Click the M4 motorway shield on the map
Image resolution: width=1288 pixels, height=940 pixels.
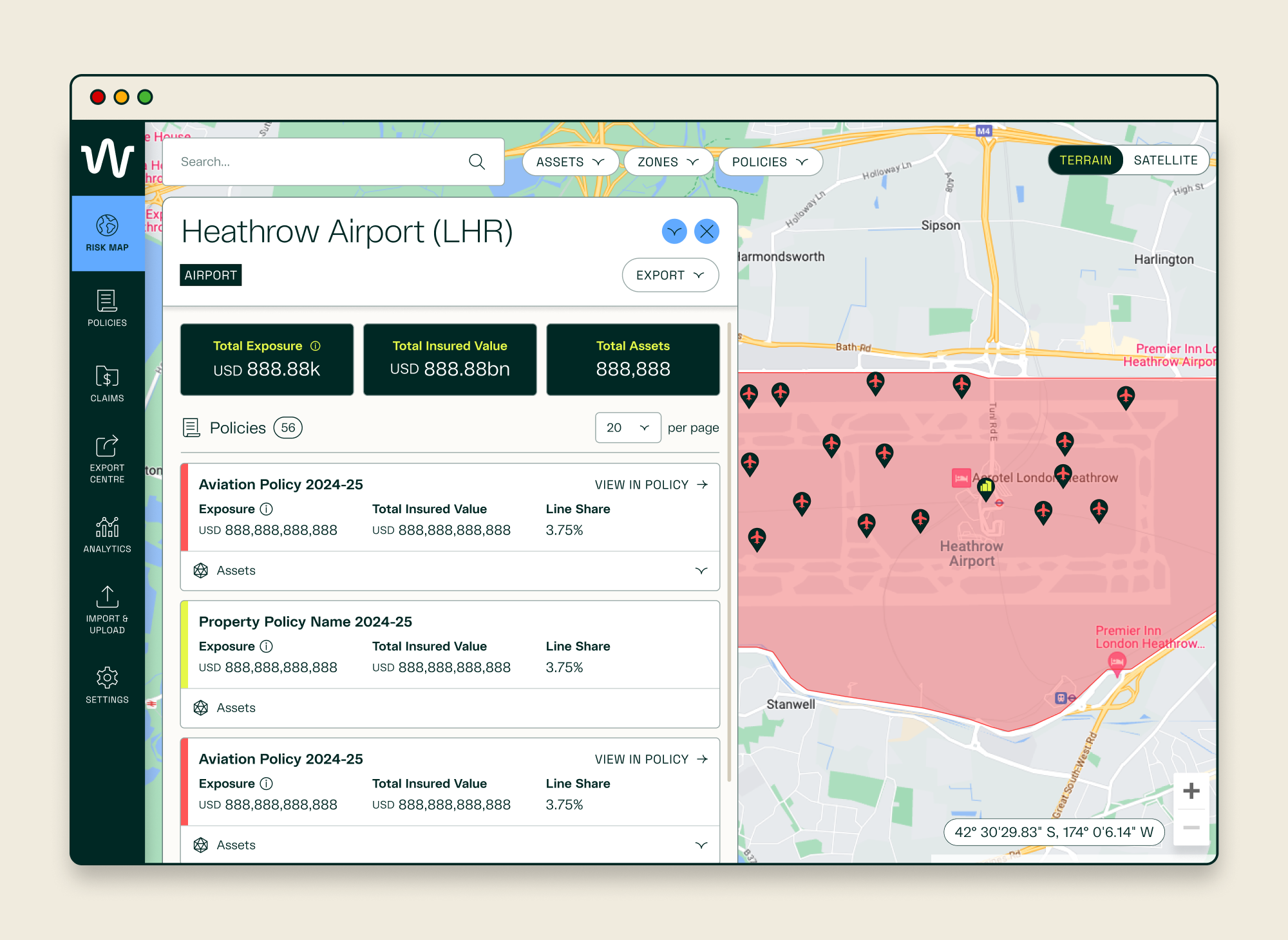point(983,131)
